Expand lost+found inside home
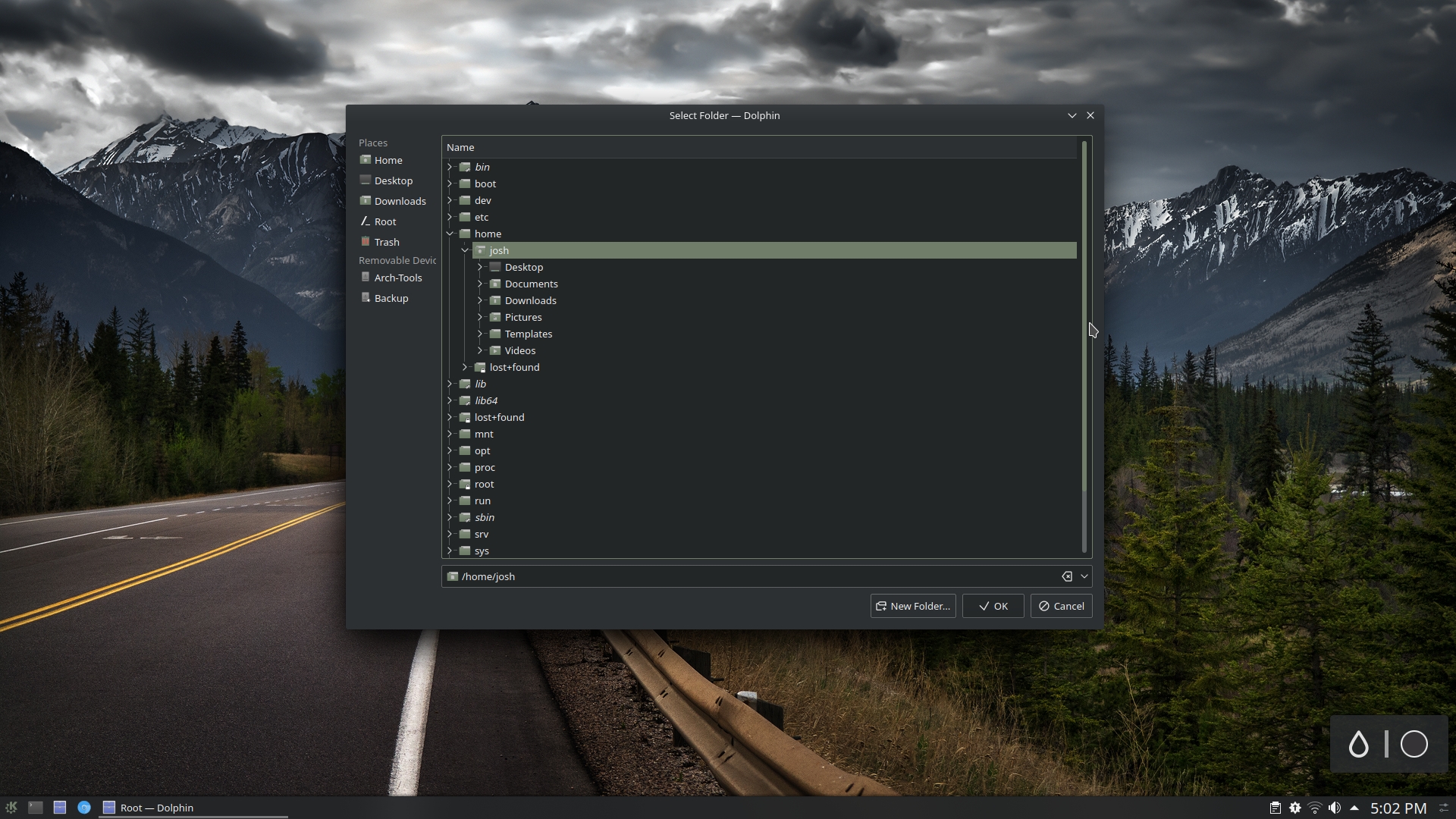Image resolution: width=1456 pixels, height=819 pixels. pos(465,367)
